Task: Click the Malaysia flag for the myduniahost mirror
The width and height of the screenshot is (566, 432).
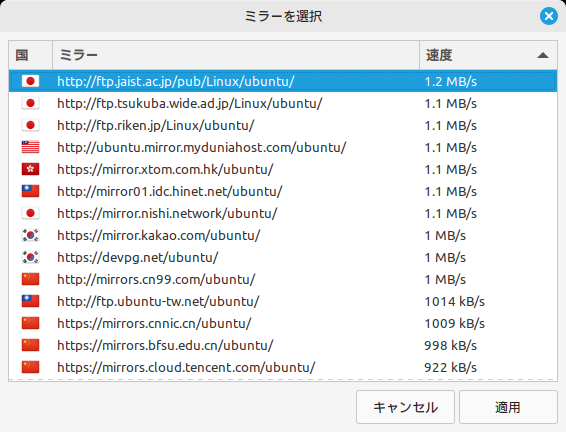Action: point(30,147)
